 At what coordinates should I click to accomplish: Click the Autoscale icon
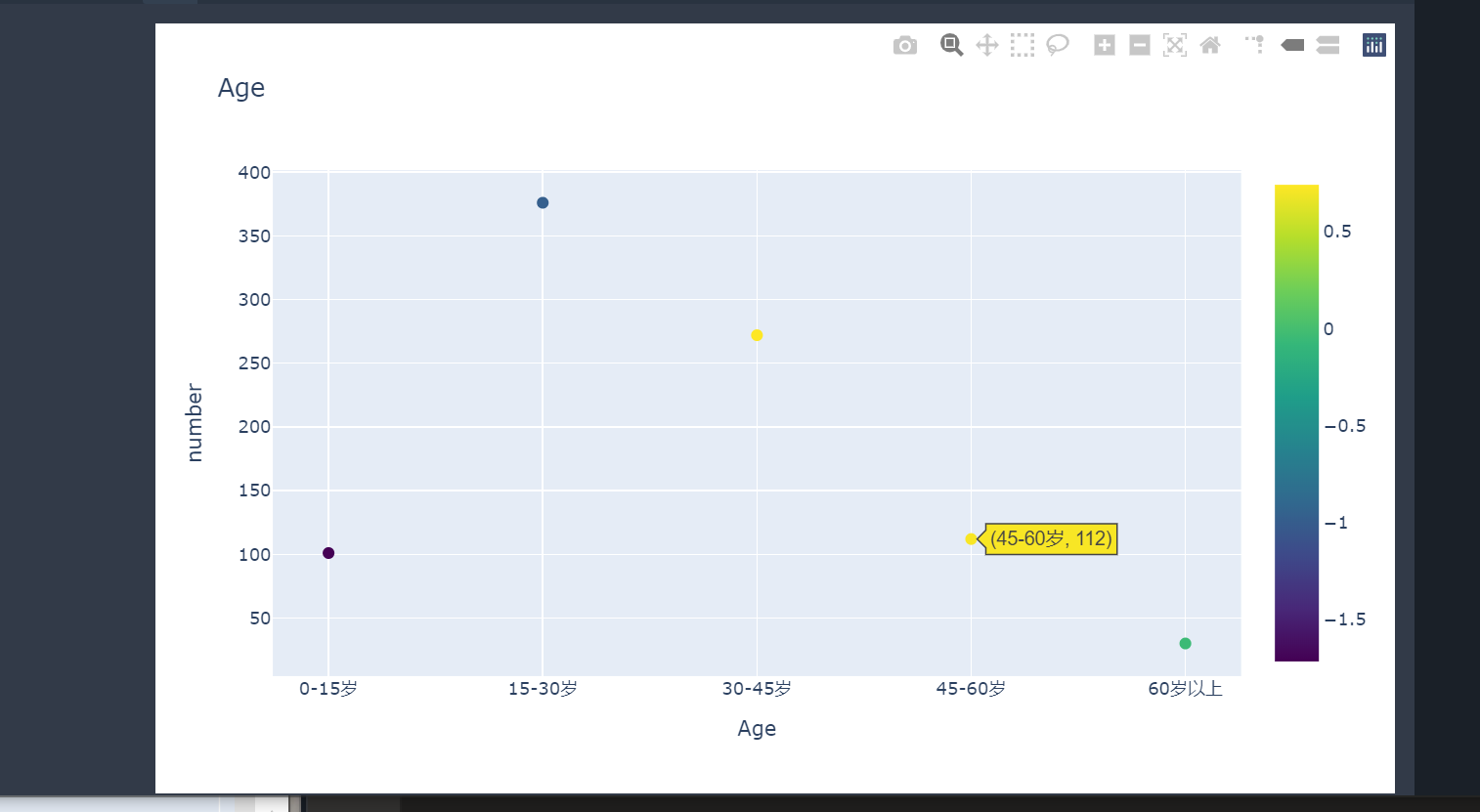[x=1174, y=45]
